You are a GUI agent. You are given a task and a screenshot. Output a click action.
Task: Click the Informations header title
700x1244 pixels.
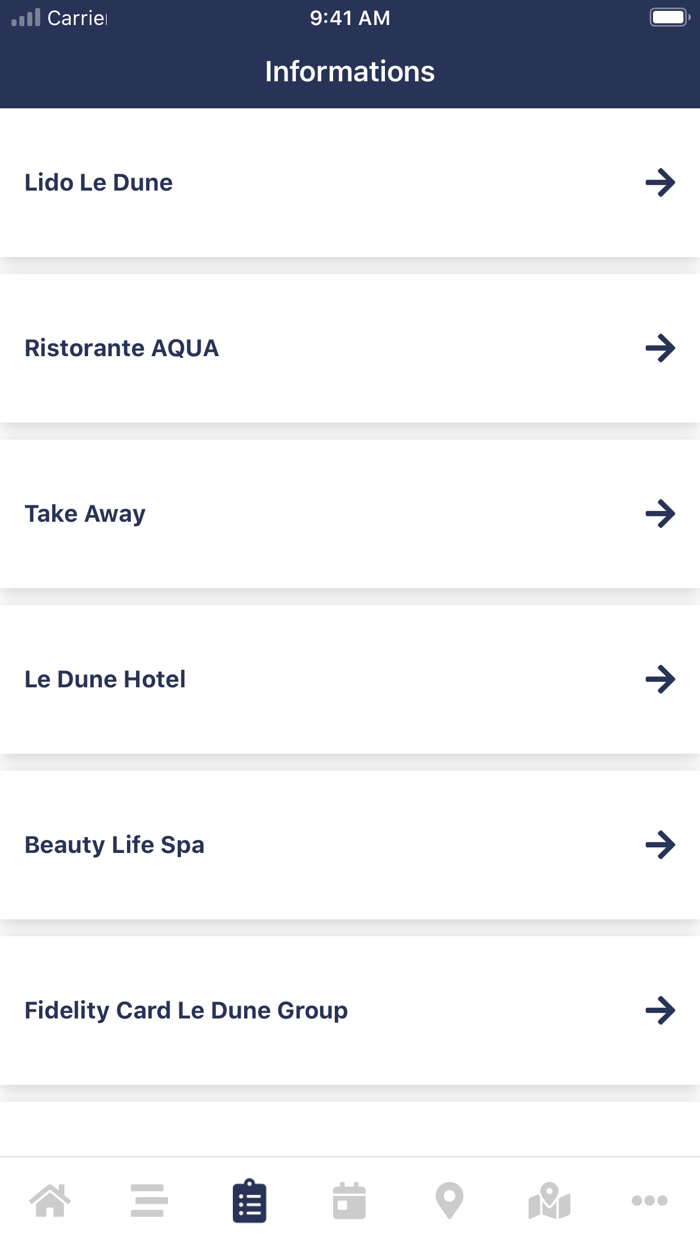pyautogui.click(x=350, y=72)
